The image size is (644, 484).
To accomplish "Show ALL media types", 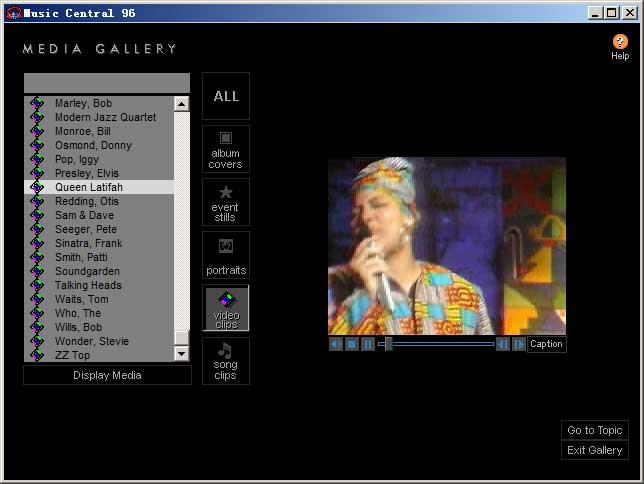I will (226, 96).
